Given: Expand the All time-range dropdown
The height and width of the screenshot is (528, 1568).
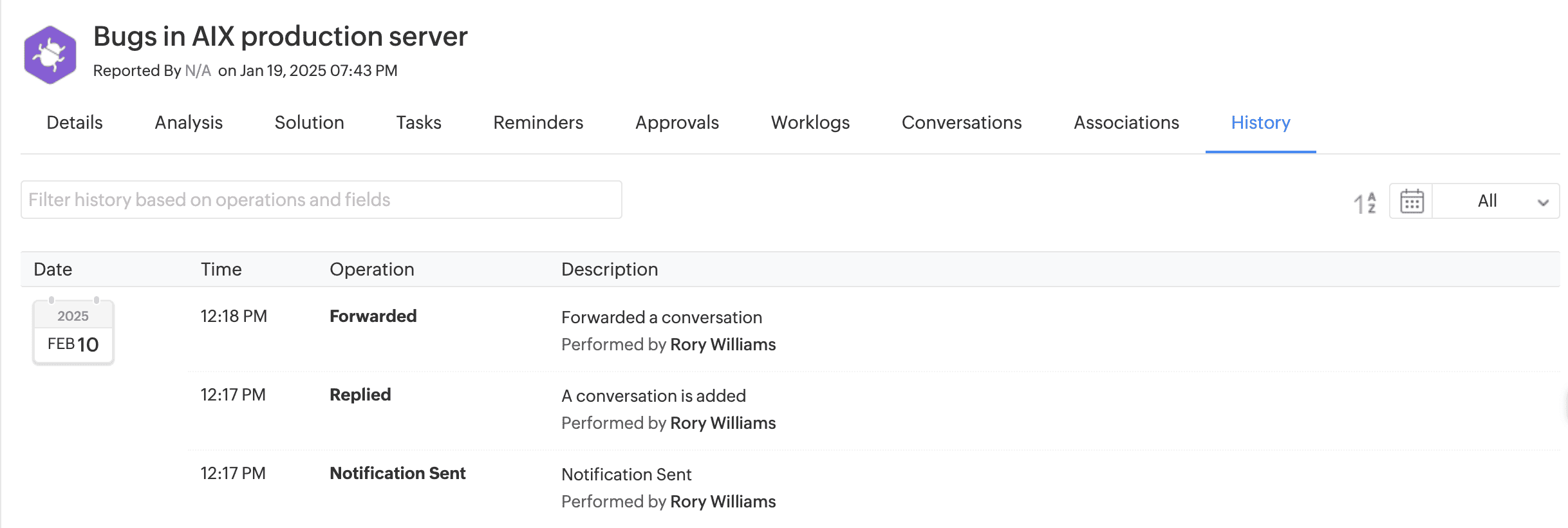Looking at the screenshot, I should (1497, 202).
